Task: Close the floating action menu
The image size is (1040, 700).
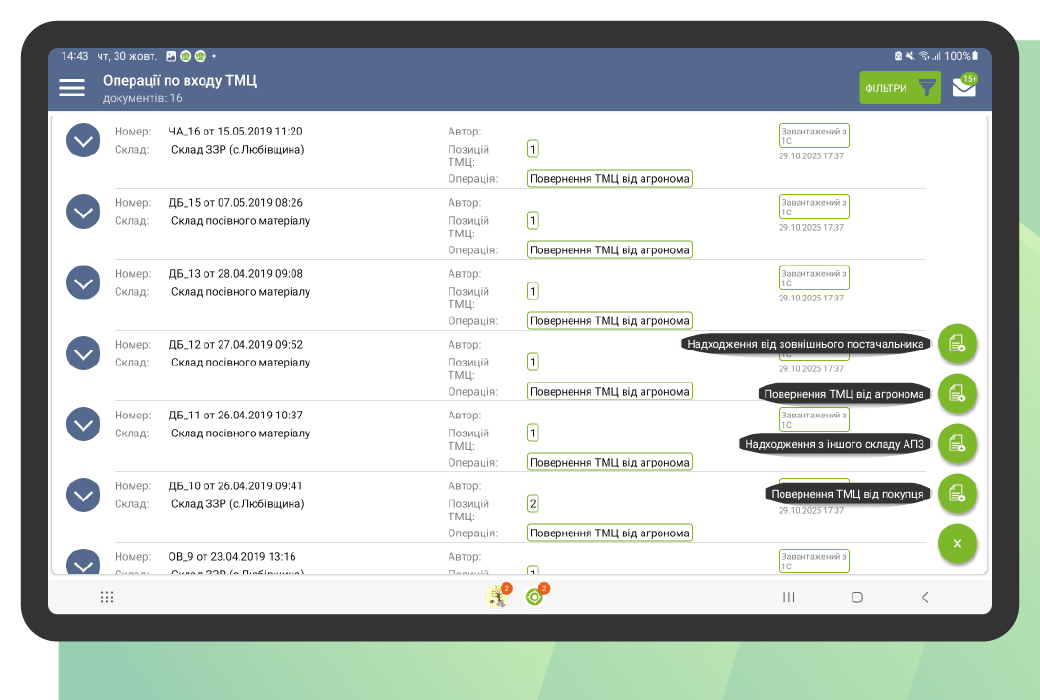Action: [957, 543]
